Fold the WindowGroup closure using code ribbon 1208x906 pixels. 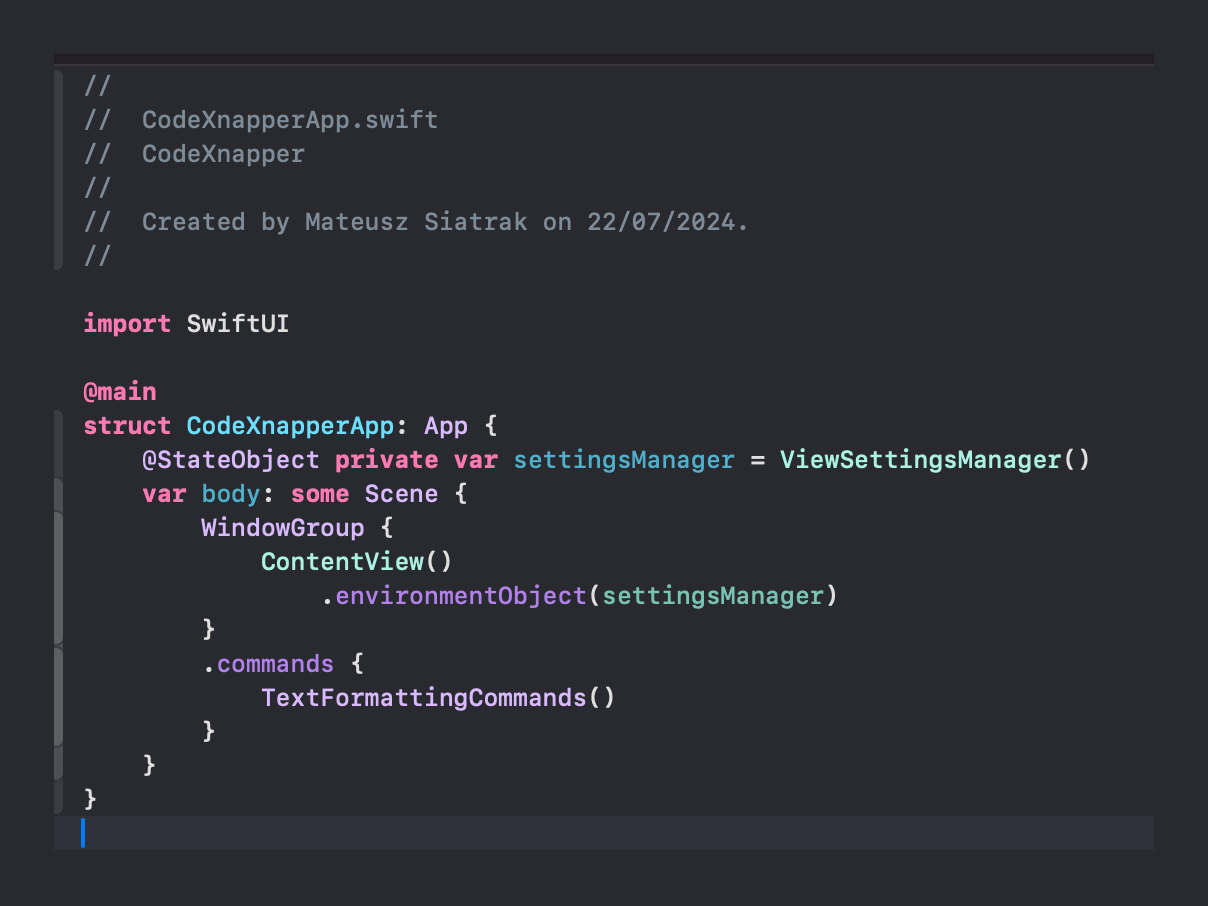(58, 578)
